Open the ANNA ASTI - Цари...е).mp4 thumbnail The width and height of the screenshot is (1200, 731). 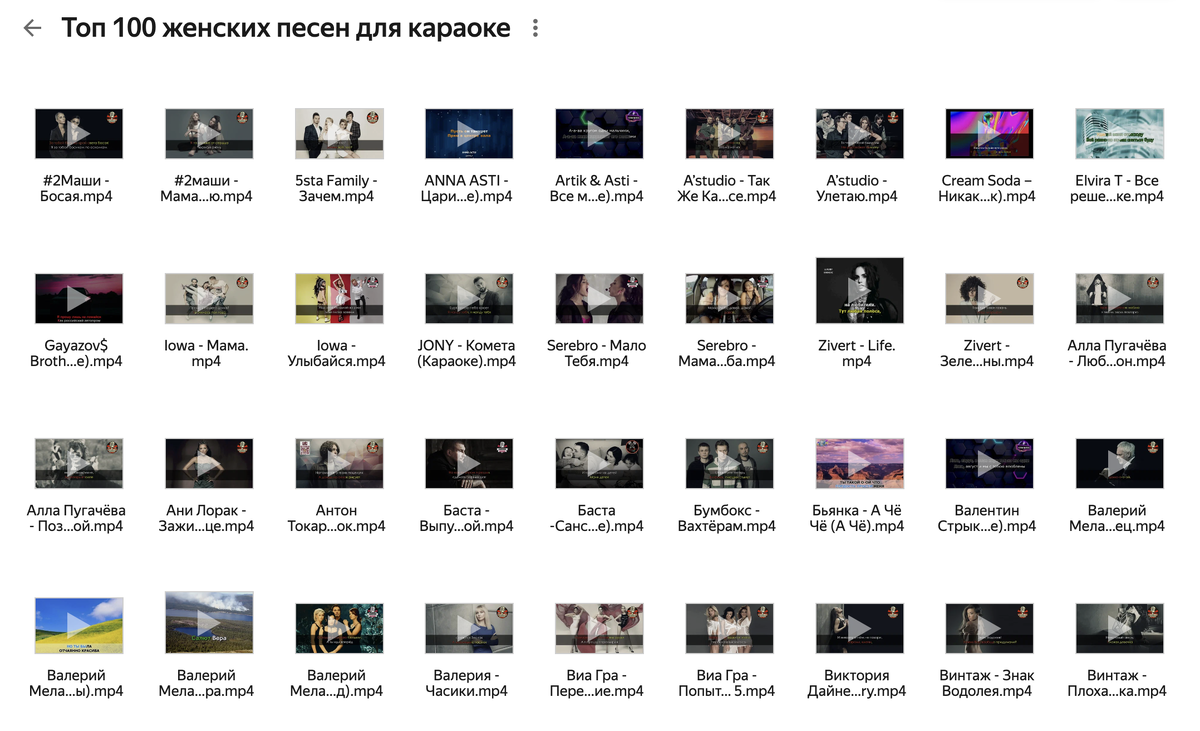(x=469, y=134)
